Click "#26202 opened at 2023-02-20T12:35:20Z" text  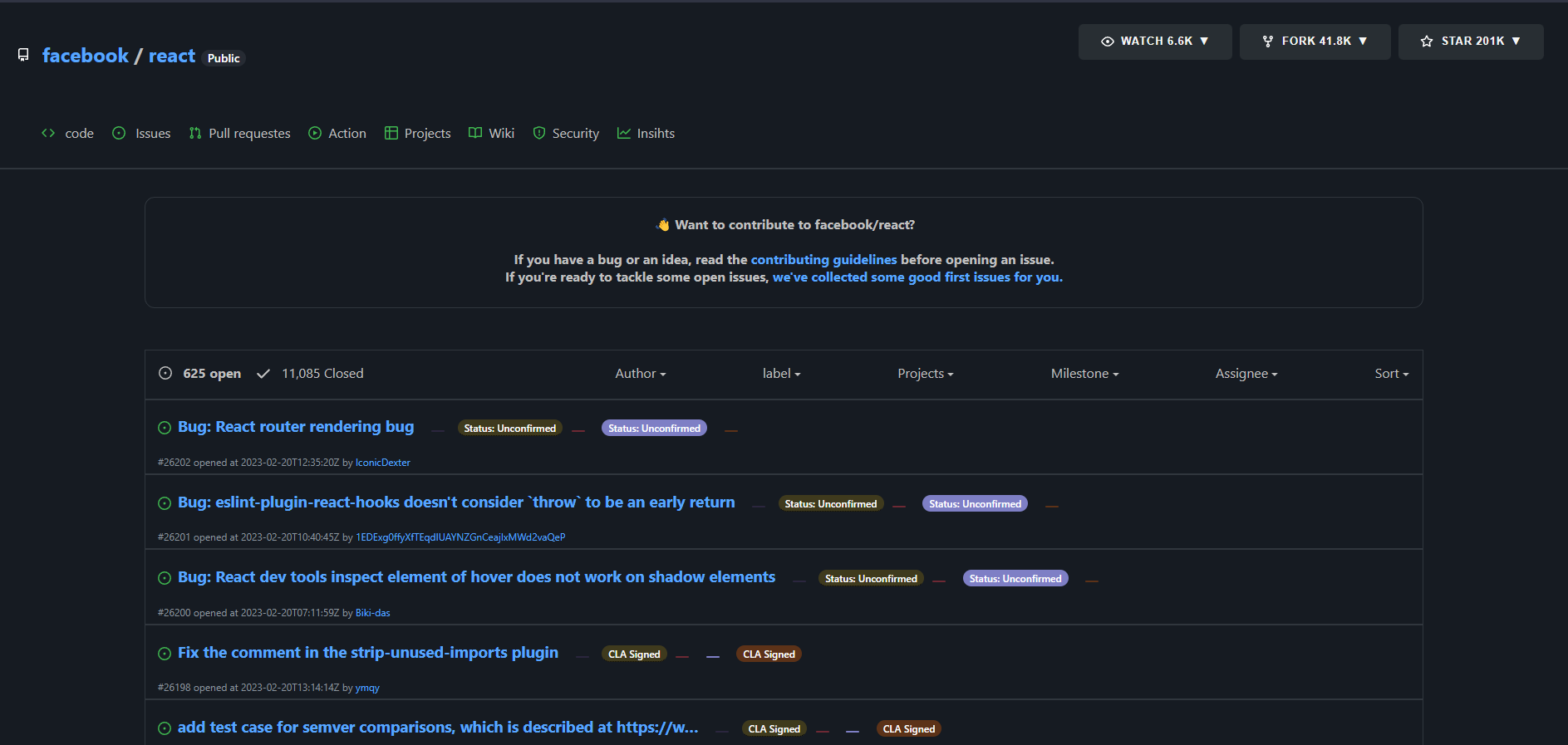(248, 463)
